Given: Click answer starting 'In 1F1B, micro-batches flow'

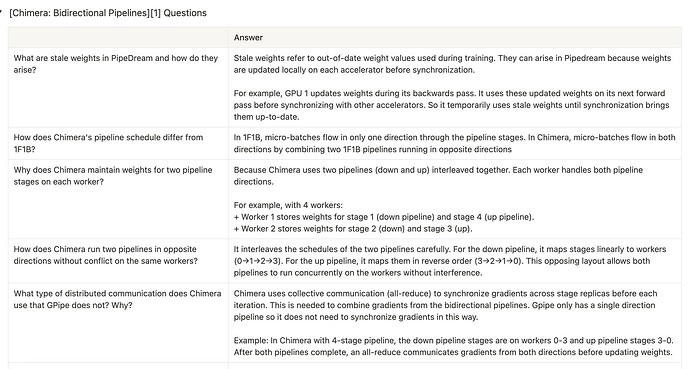Looking at the screenshot, I should (x=454, y=143).
